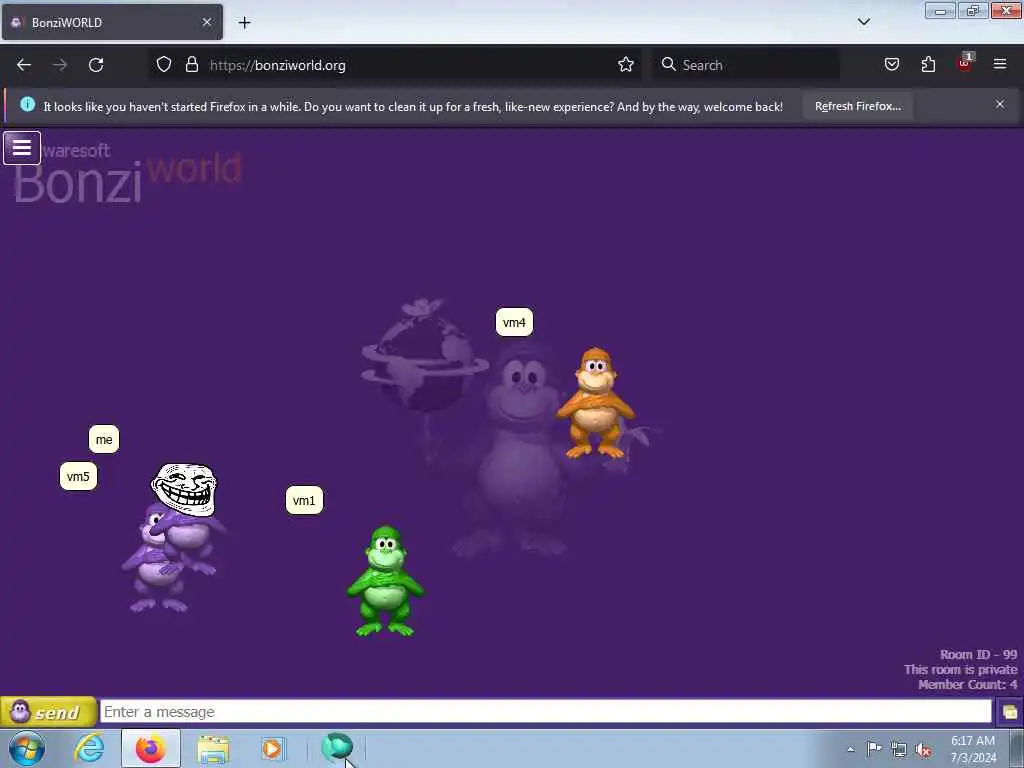Click the vm5 name tag

coord(78,476)
